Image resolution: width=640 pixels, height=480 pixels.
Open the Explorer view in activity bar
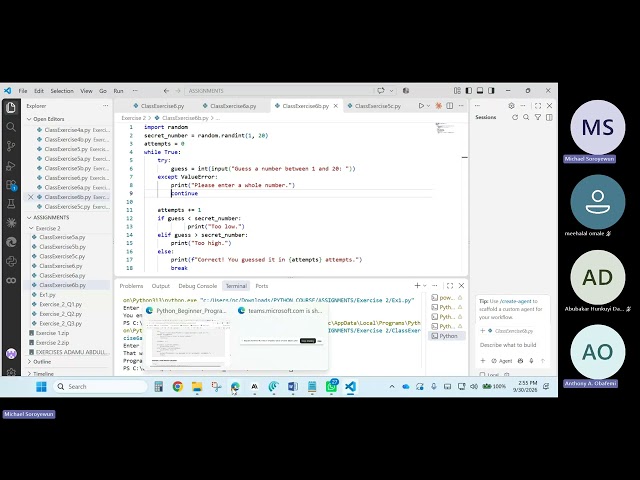pos(11,107)
